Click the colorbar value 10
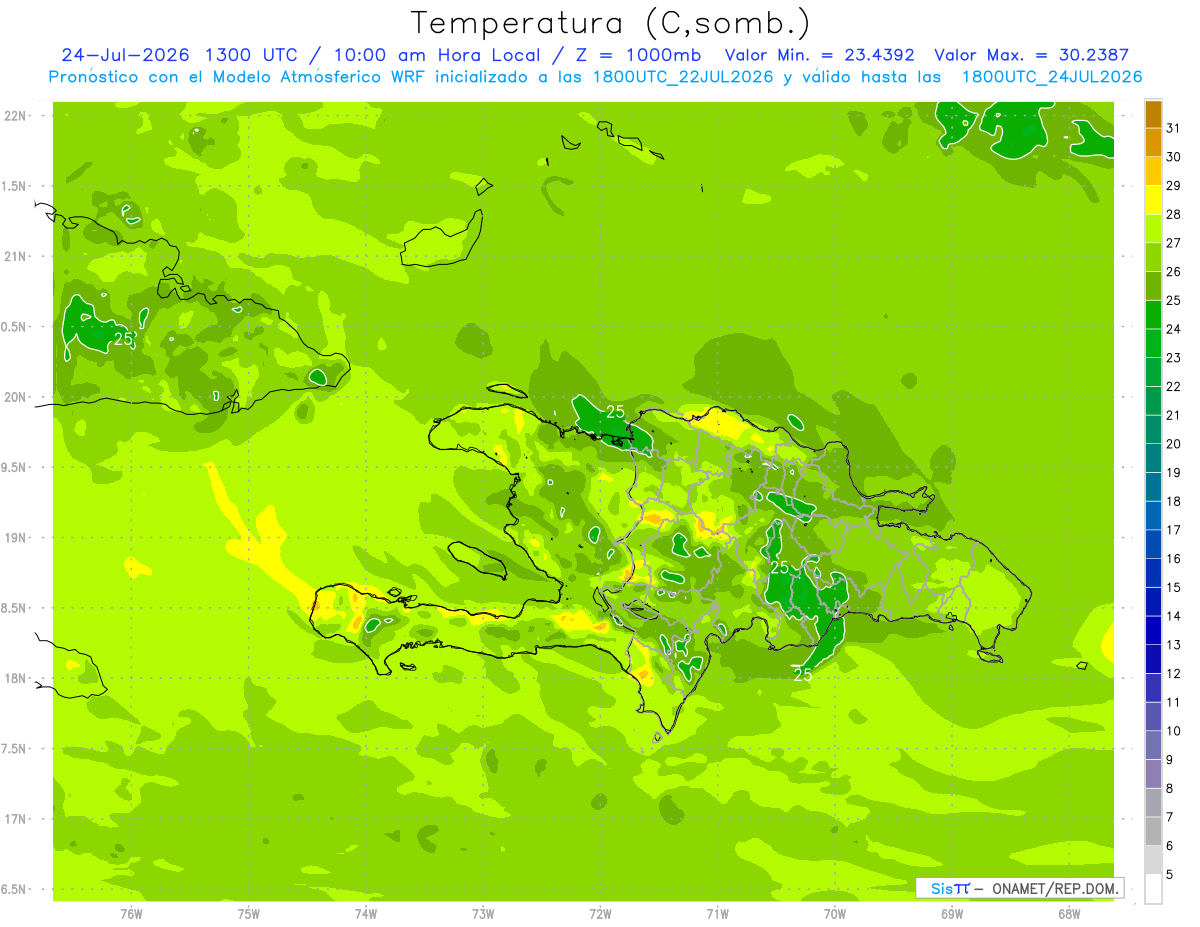Viewport: 1200px width, 927px height. [1173, 731]
